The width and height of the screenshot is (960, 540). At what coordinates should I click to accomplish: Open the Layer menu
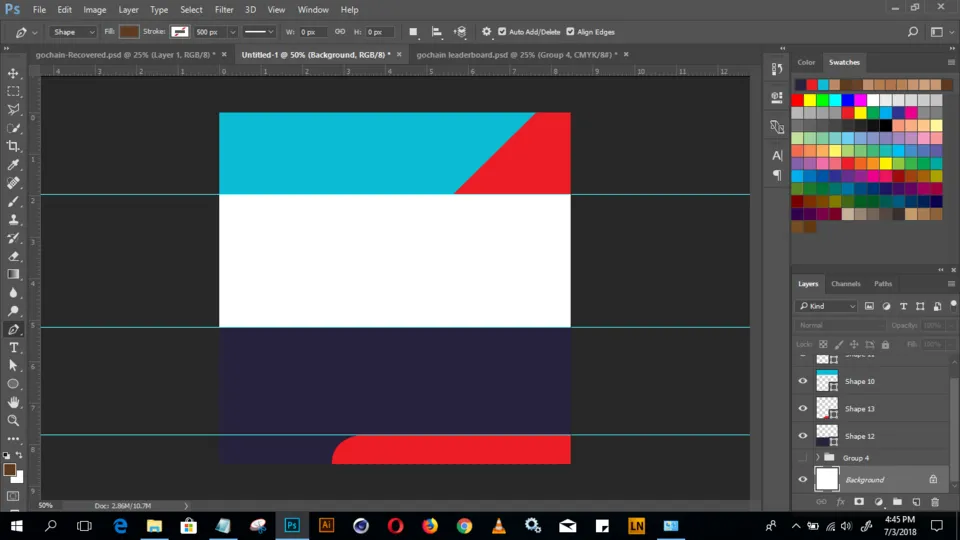[128, 10]
